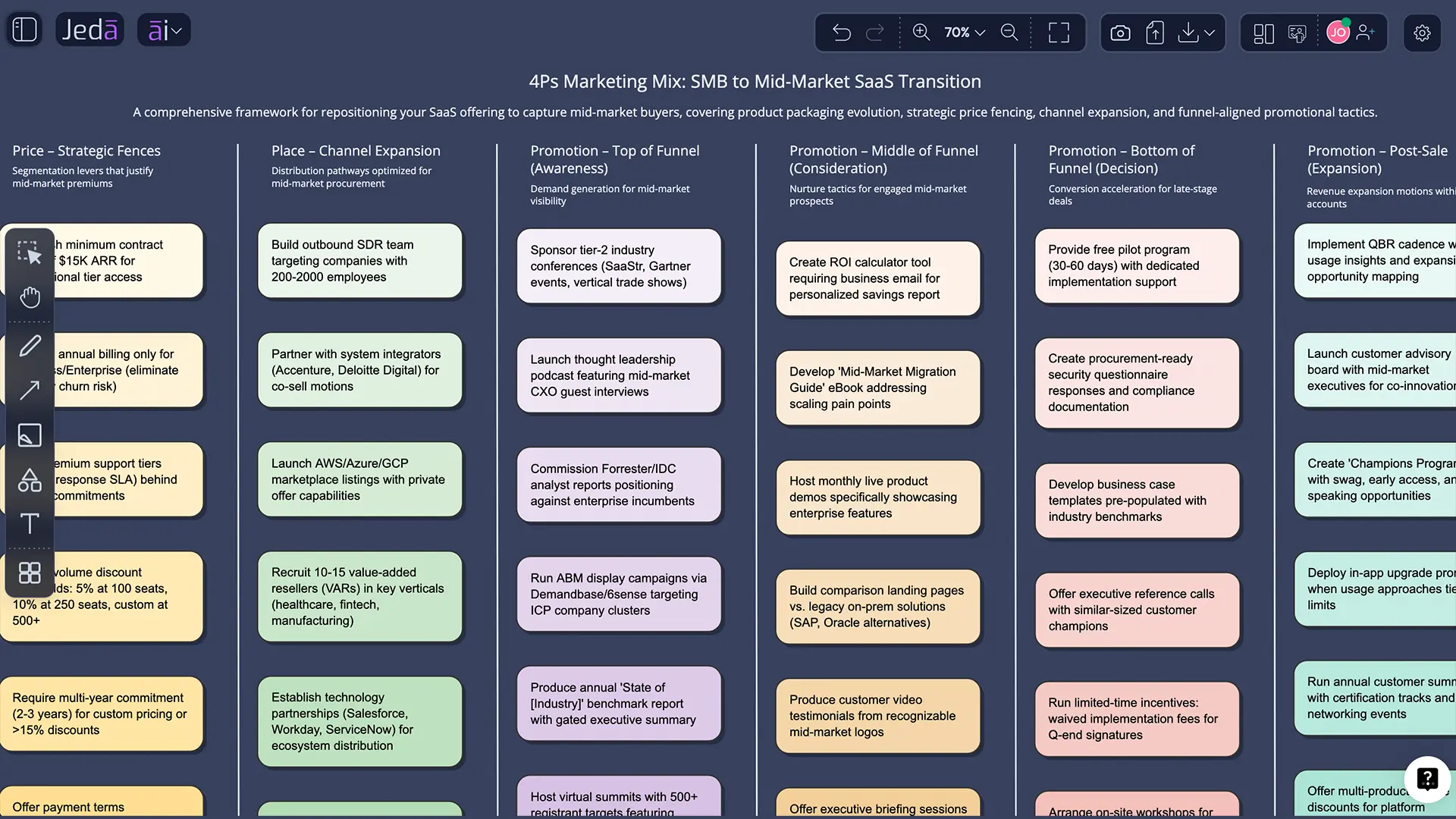
Task: Open the comments chat icon
Action: [x=1298, y=33]
